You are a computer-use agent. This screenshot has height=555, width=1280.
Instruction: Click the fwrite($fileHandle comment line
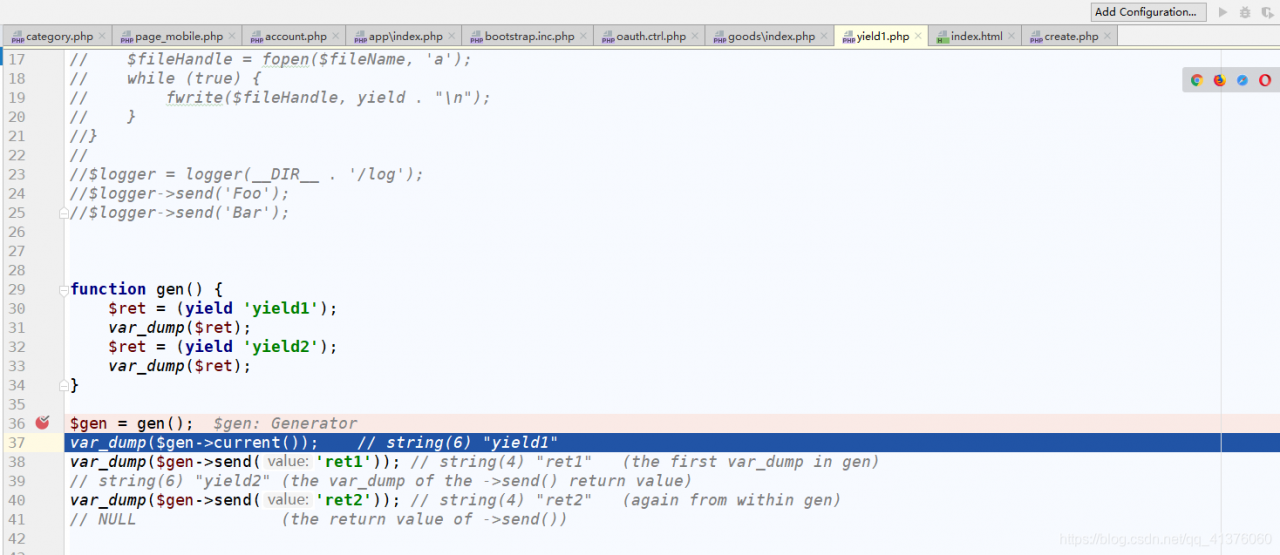(280, 97)
